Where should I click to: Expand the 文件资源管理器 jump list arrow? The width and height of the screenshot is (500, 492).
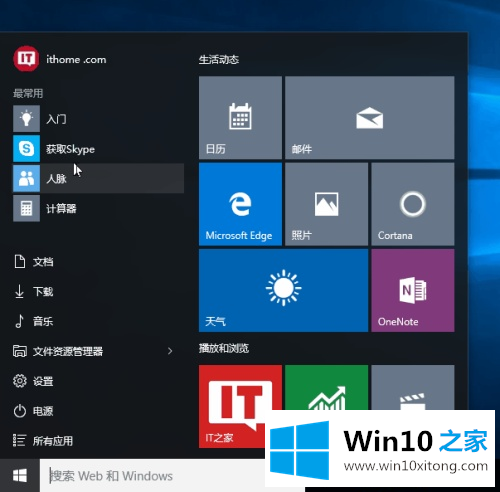(170, 351)
